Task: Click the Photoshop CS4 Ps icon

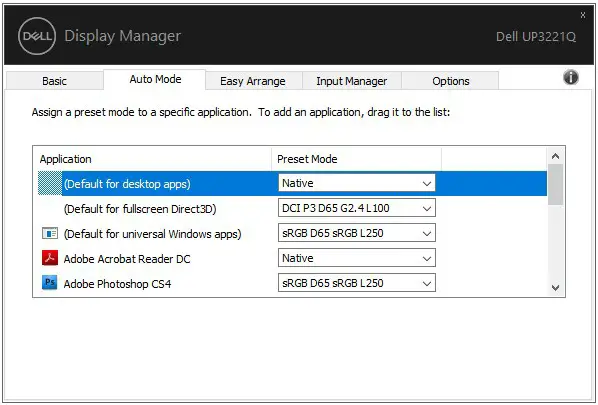Action: [50, 283]
